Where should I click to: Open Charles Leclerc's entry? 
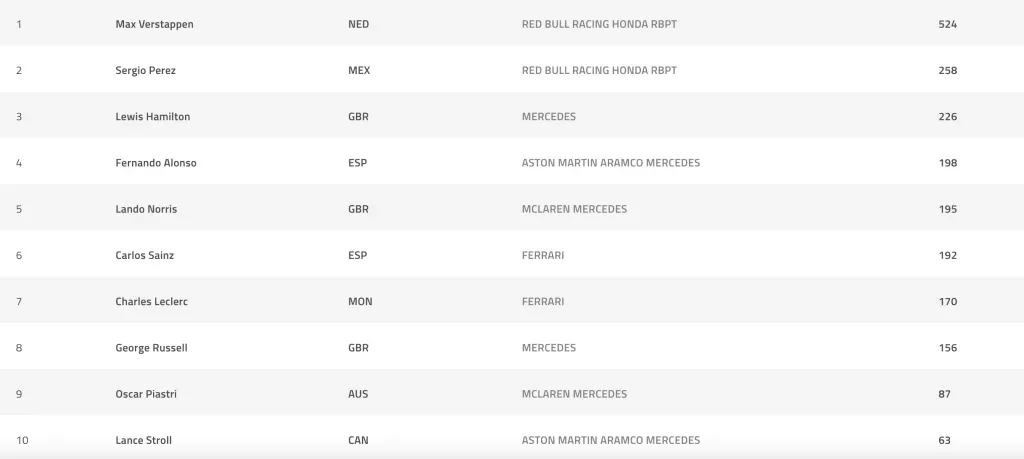click(150, 301)
